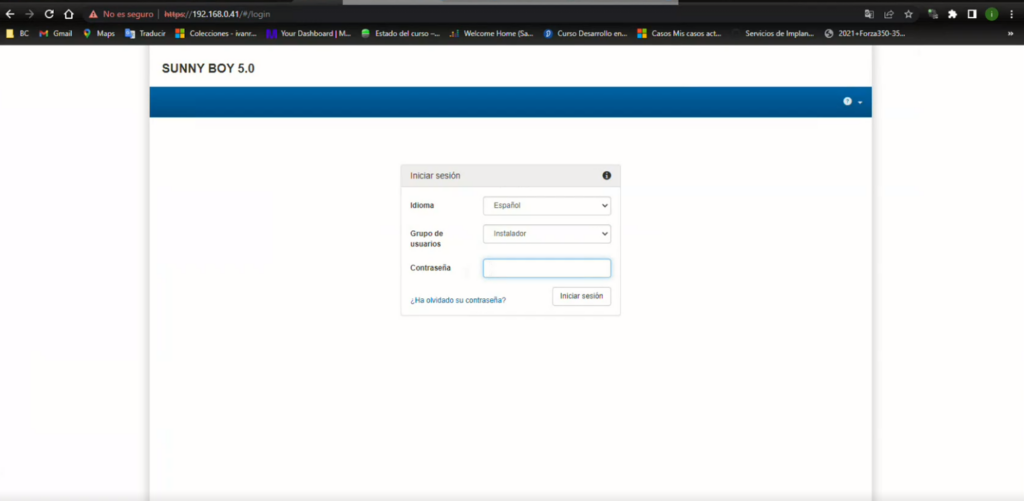The height and width of the screenshot is (501, 1024).
Task: Open the Your Dashboard bookmark
Action: tap(308, 33)
